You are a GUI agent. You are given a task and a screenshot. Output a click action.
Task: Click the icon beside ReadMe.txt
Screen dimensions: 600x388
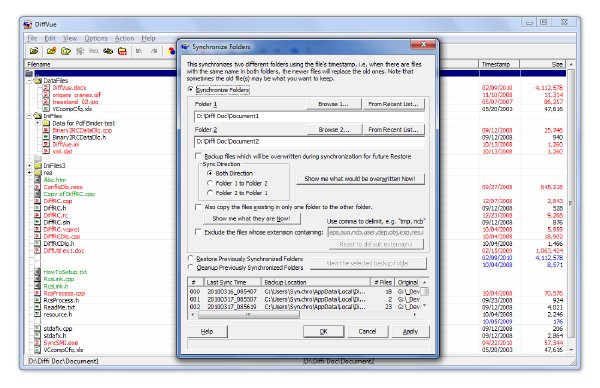pyautogui.click(x=38, y=307)
